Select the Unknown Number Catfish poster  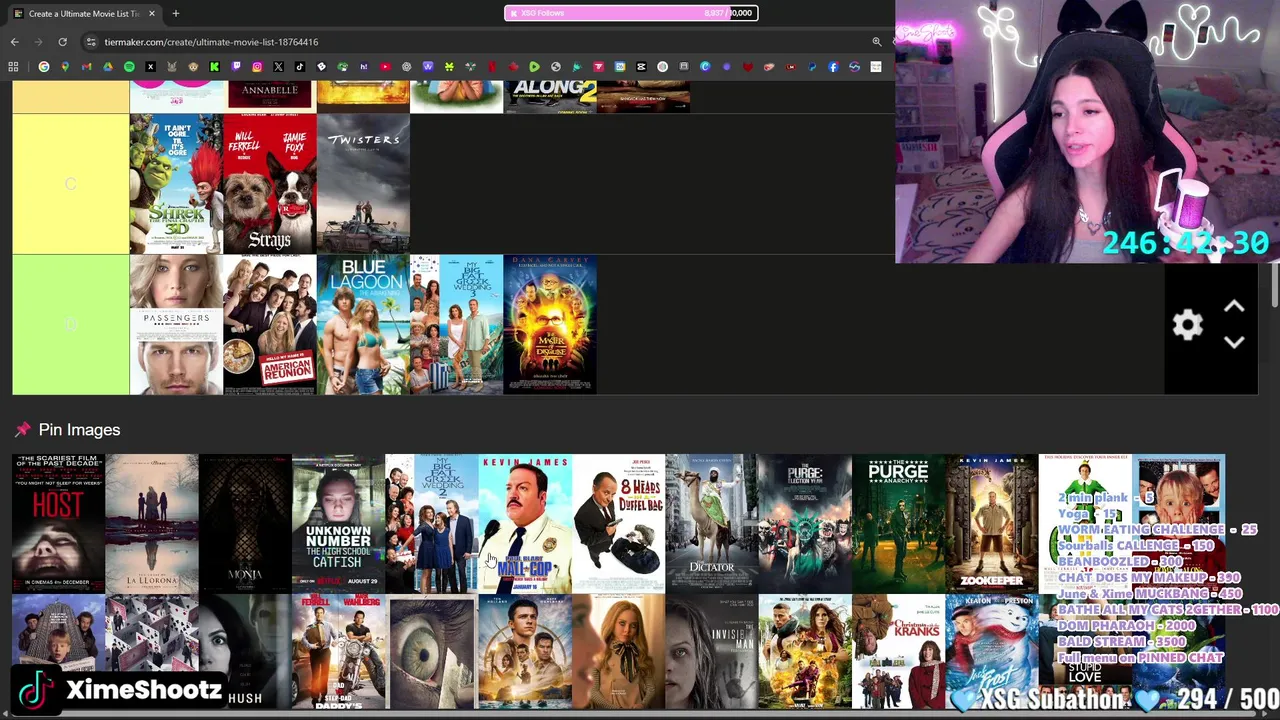(x=338, y=524)
